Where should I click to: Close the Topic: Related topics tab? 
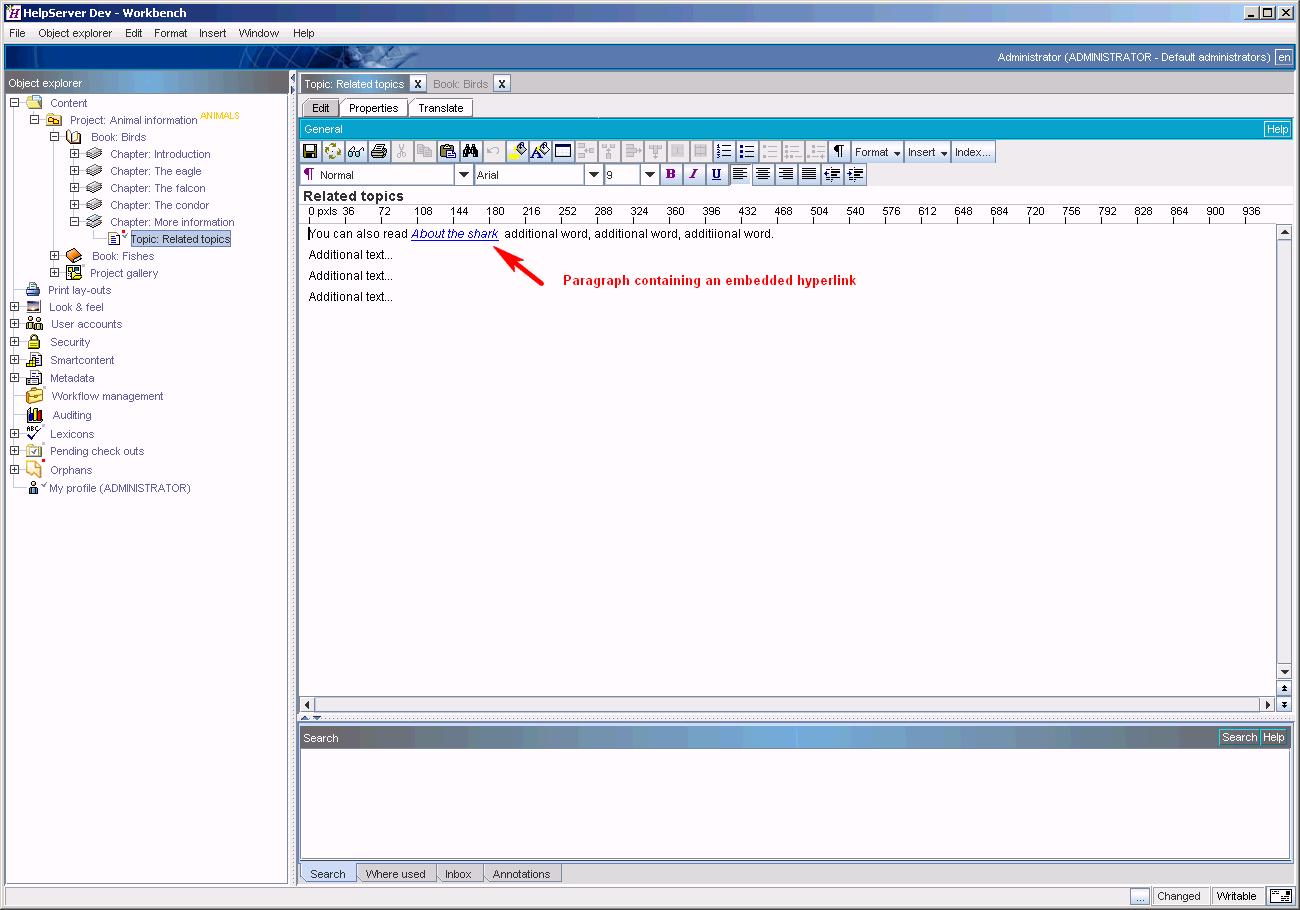coord(418,84)
